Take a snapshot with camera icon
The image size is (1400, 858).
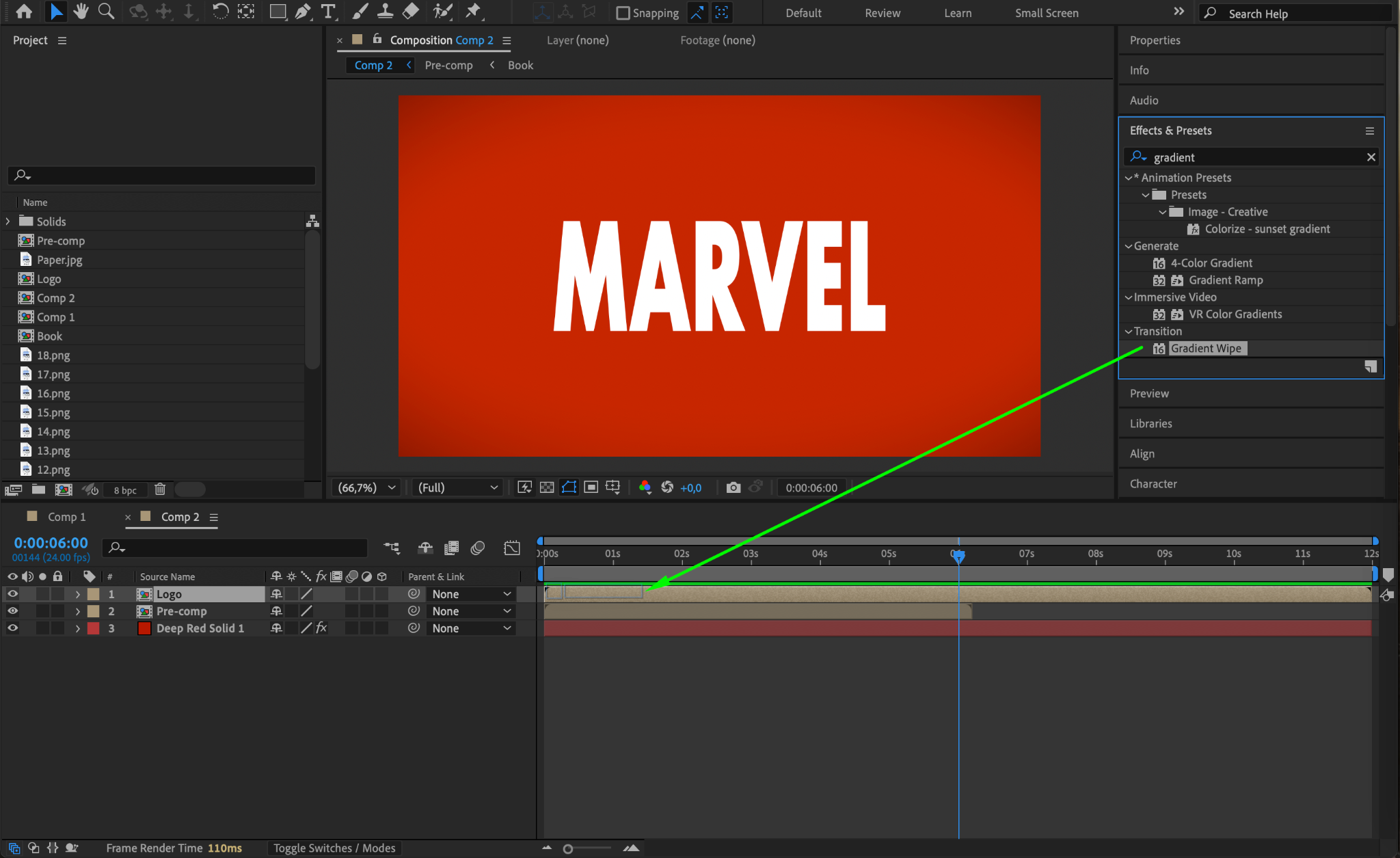coord(733,487)
